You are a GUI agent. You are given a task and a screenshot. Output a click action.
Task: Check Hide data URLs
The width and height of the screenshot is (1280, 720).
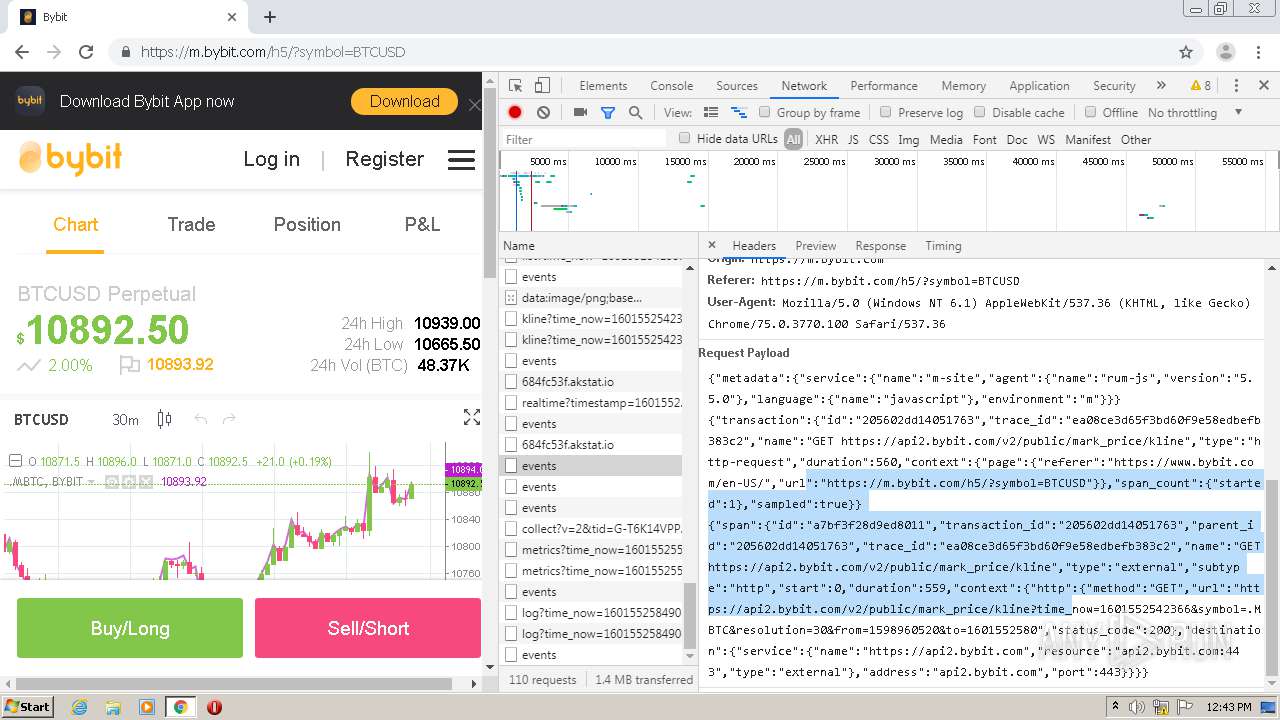pyautogui.click(x=685, y=138)
